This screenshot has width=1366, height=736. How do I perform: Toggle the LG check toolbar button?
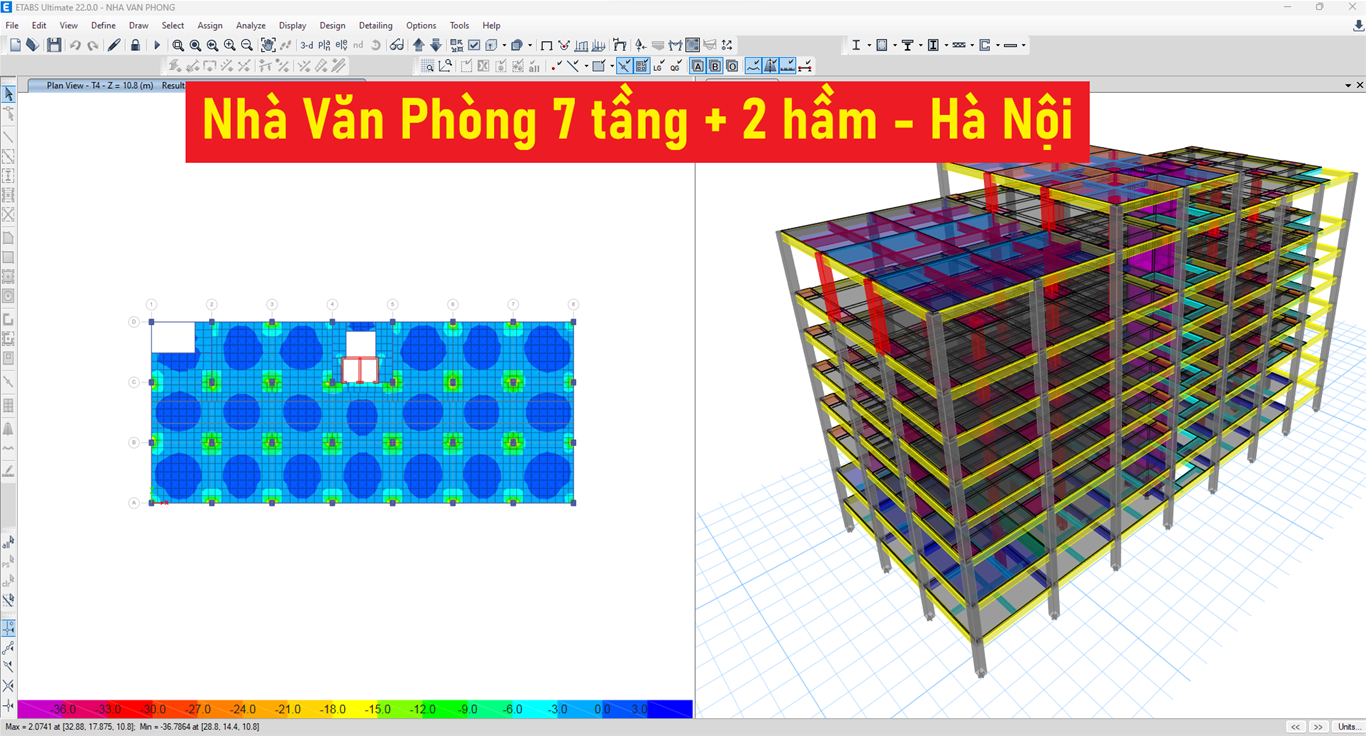click(659, 66)
